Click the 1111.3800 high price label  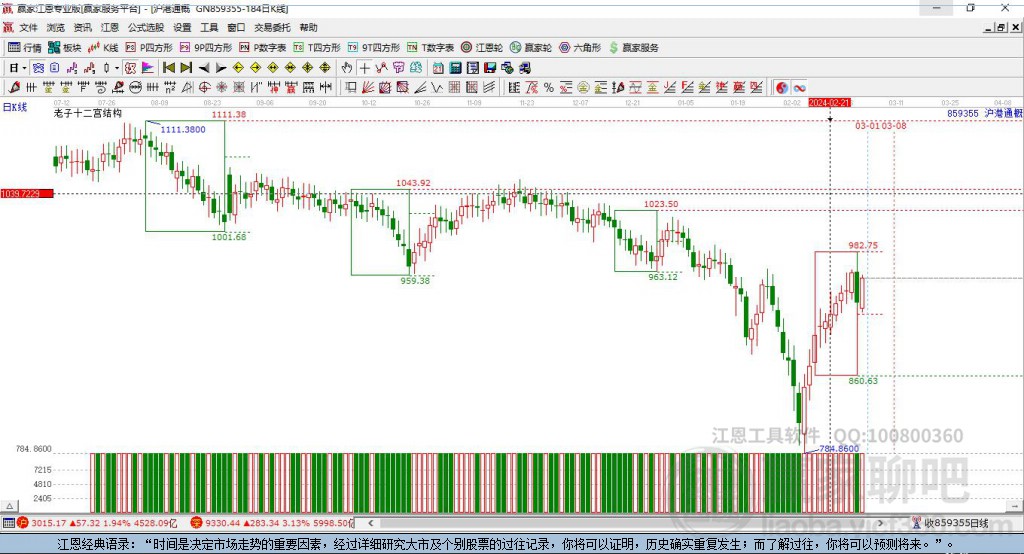(x=183, y=129)
